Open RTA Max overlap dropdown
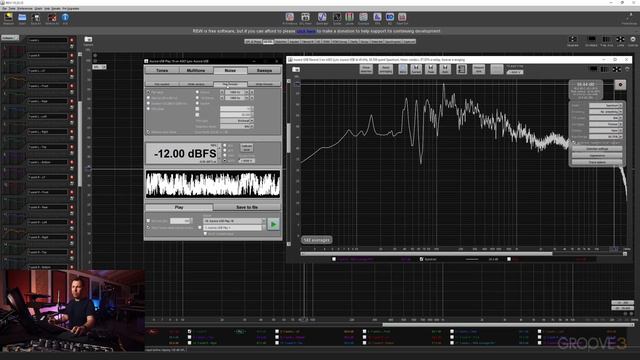Screen dimensions: 640x360 (x=606, y=136)
